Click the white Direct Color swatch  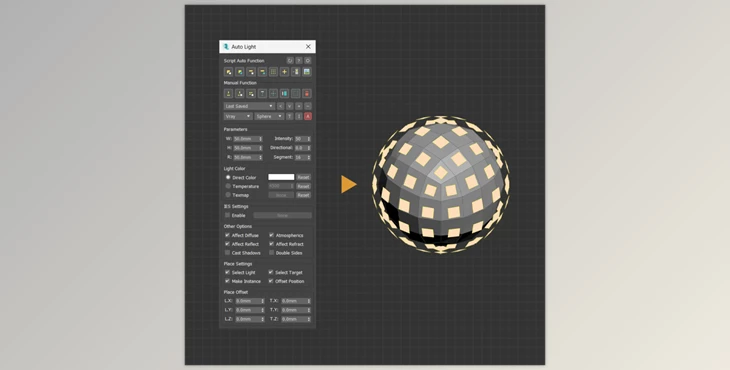[281, 177]
